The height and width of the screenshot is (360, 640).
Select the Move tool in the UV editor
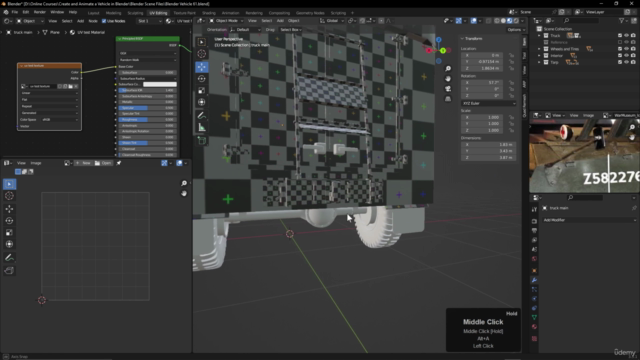point(9,209)
